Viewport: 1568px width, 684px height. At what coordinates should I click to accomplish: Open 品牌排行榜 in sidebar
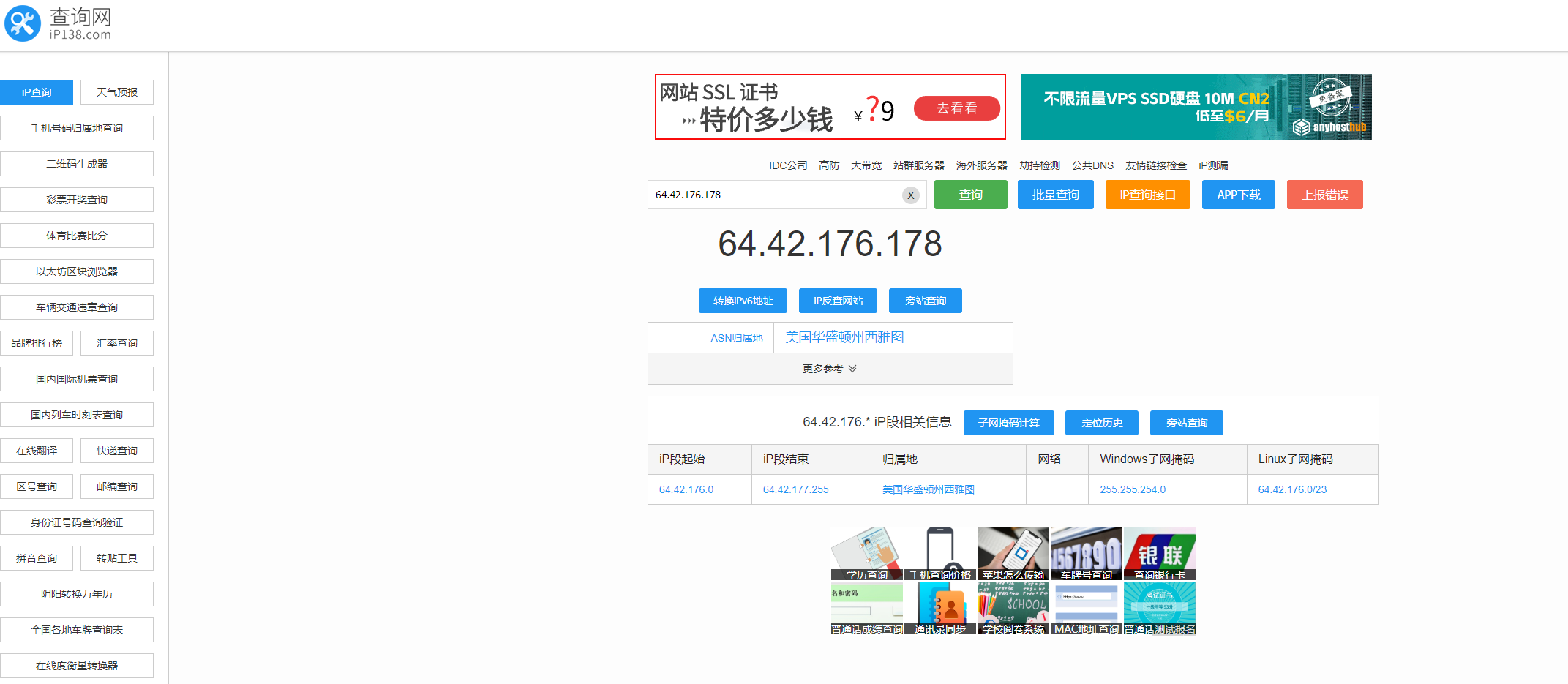(x=37, y=343)
